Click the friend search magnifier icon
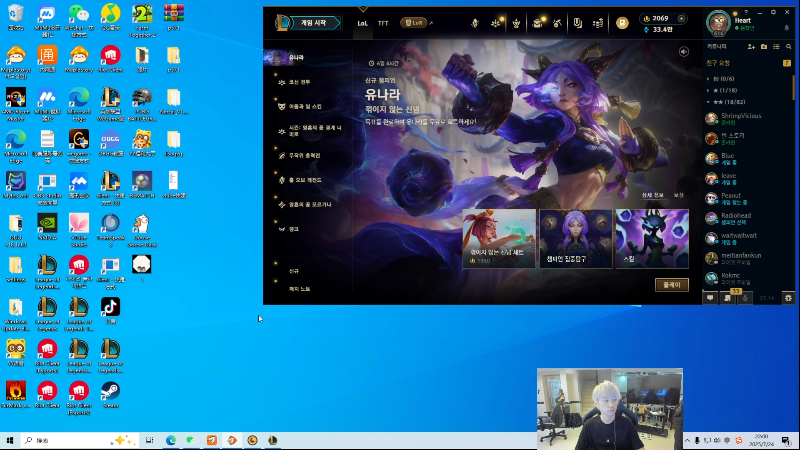Image resolution: width=800 pixels, height=450 pixels. coord(789,46)
